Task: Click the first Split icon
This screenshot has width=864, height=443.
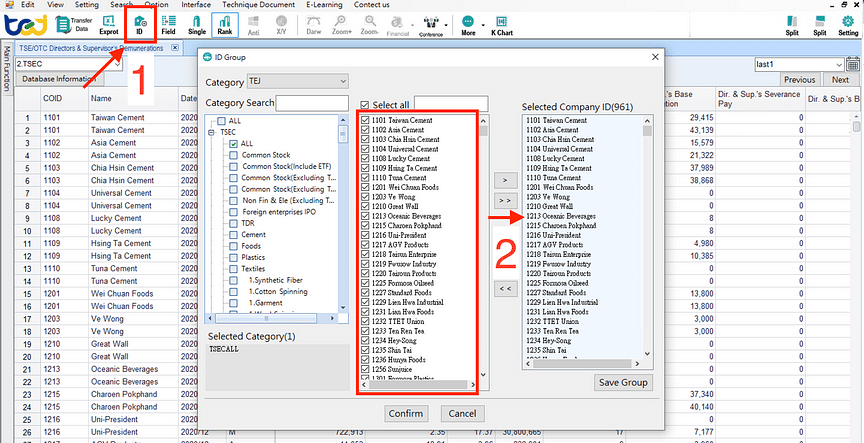Action: pyautogui.click(x=792, y=25)
